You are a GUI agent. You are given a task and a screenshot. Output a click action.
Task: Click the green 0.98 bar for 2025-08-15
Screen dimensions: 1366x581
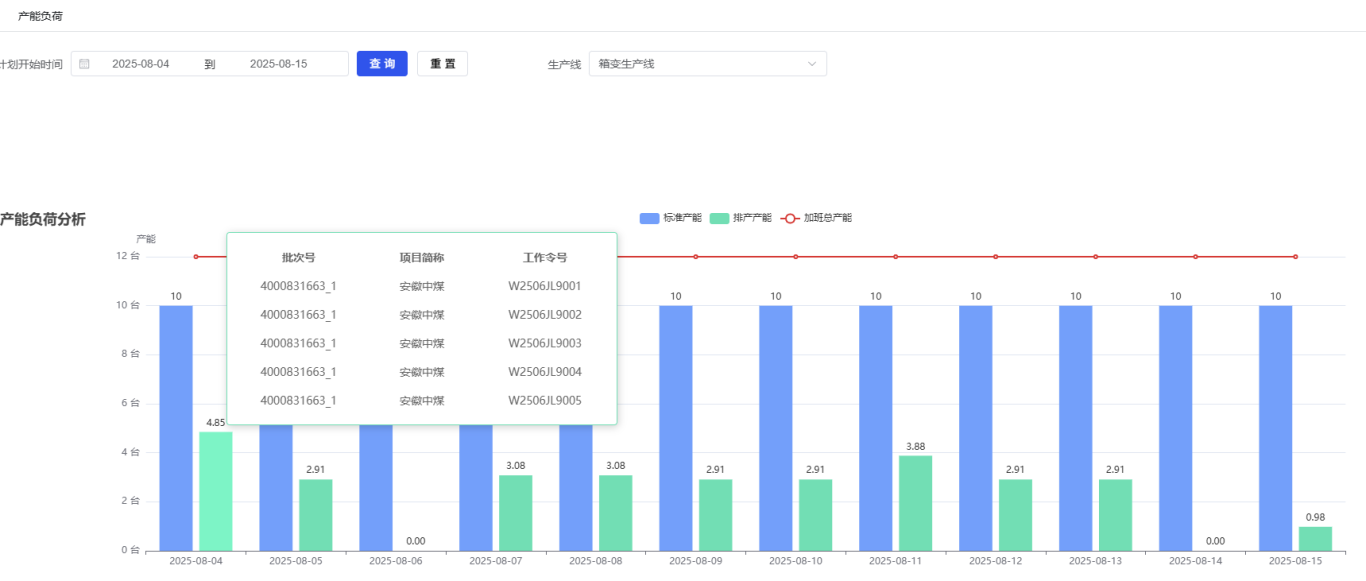pyautogui.click(x=1315, y=538)
